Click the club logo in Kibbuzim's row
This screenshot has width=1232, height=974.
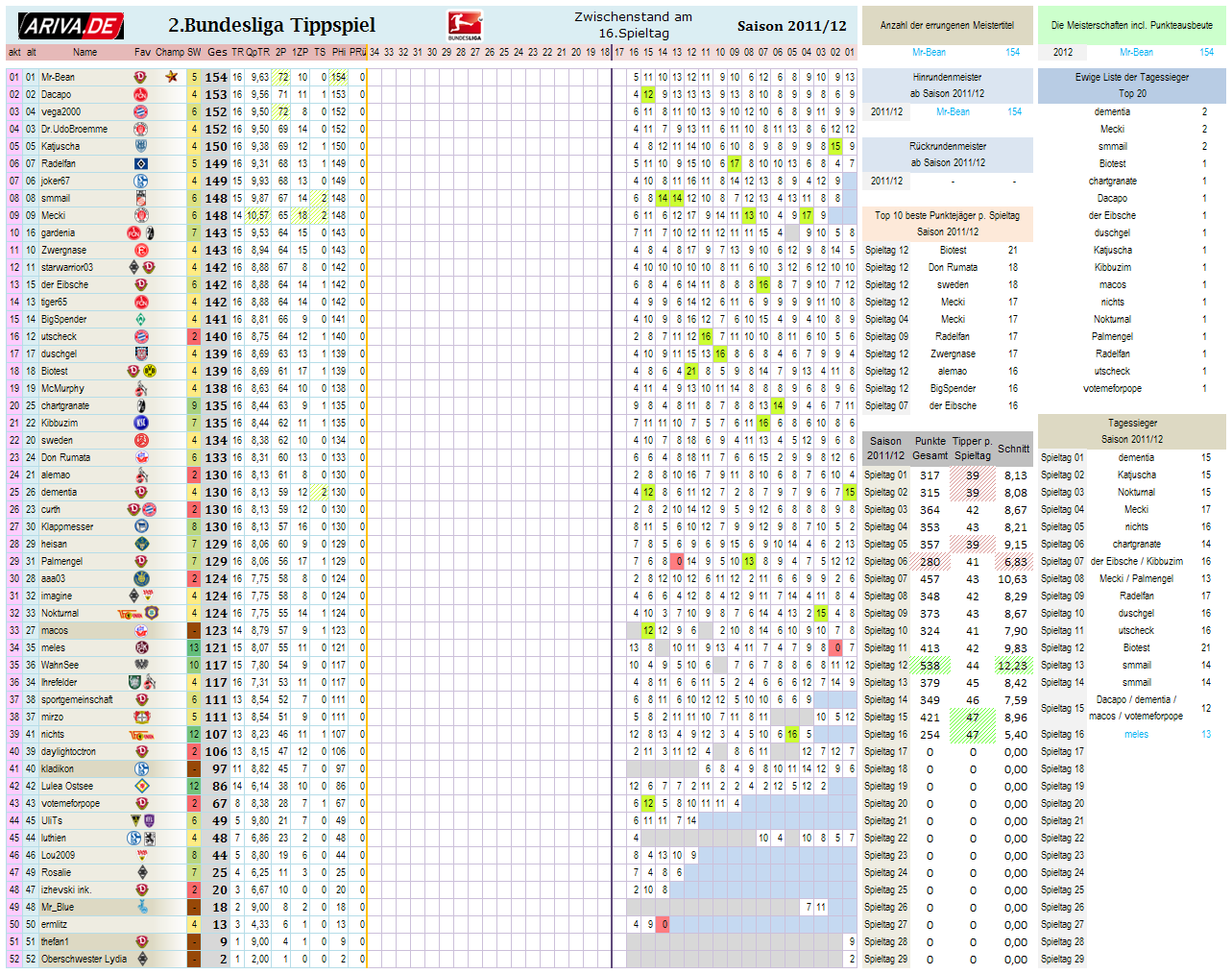click(140, 423)
